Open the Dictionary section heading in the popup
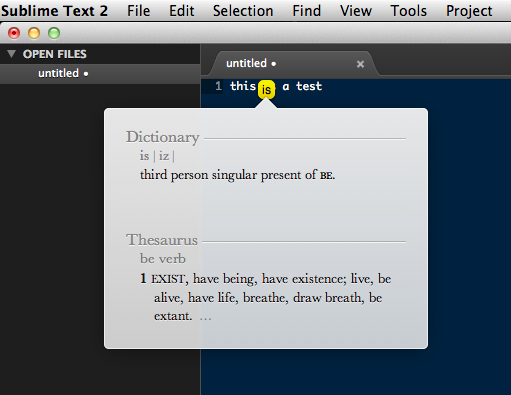This screenshot has width=511, height=395. (163, 137)
